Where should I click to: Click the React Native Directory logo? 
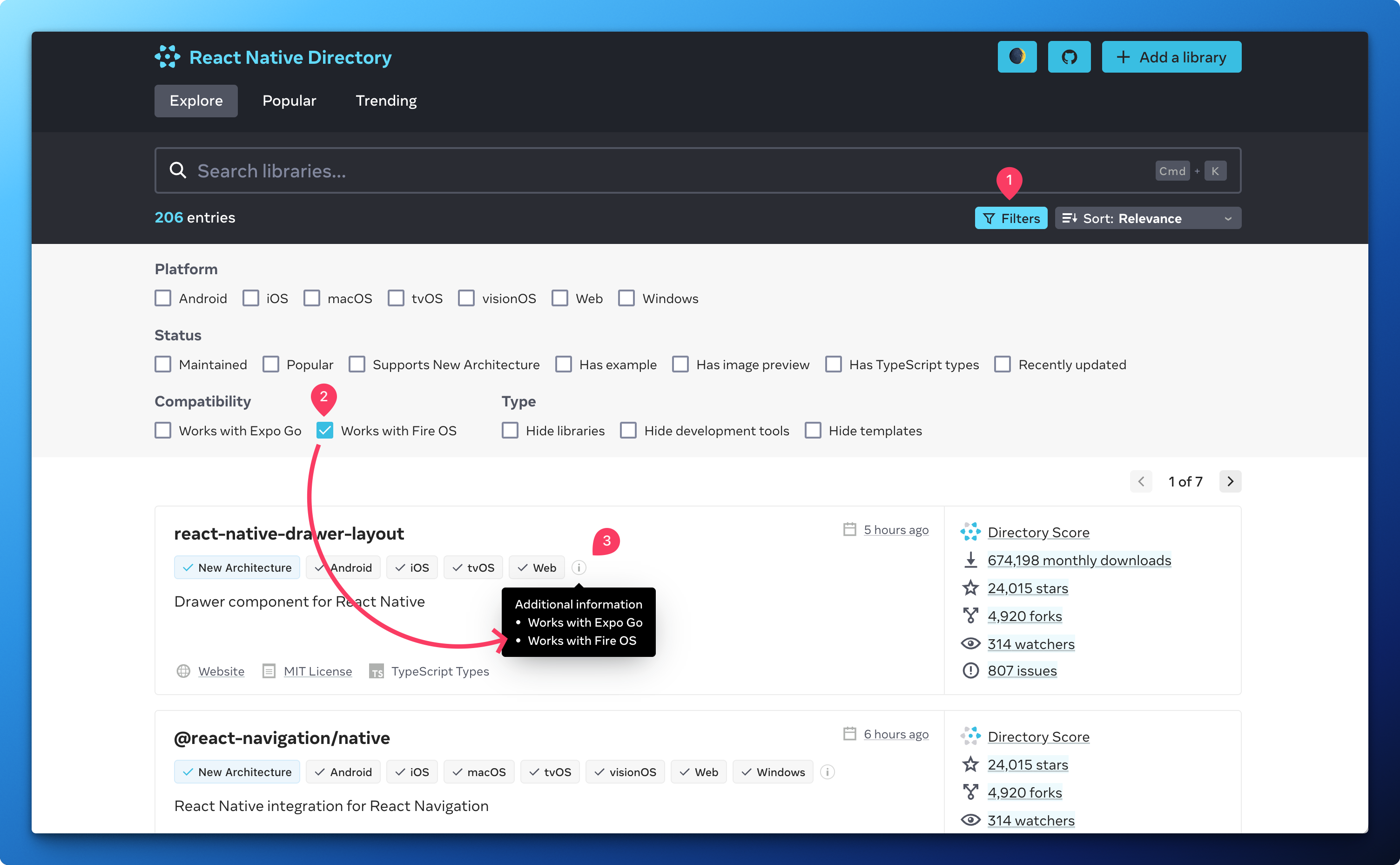pos(168,57)
